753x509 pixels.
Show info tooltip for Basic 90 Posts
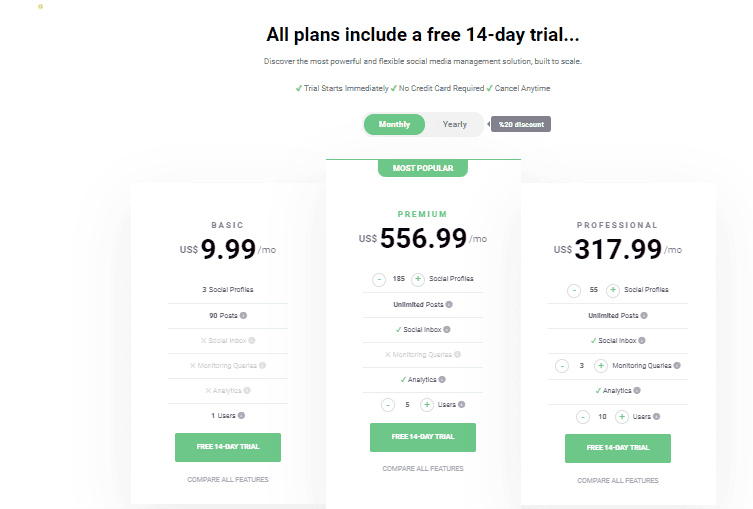click(x=244, y=315)
